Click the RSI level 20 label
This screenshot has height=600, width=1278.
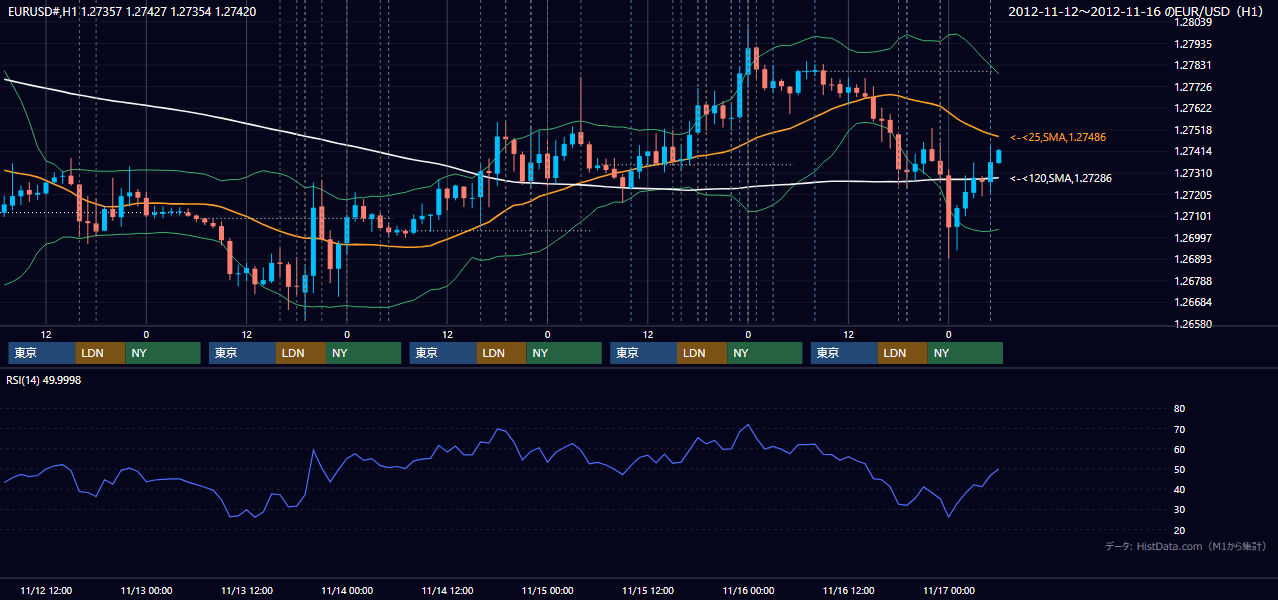1179,530
